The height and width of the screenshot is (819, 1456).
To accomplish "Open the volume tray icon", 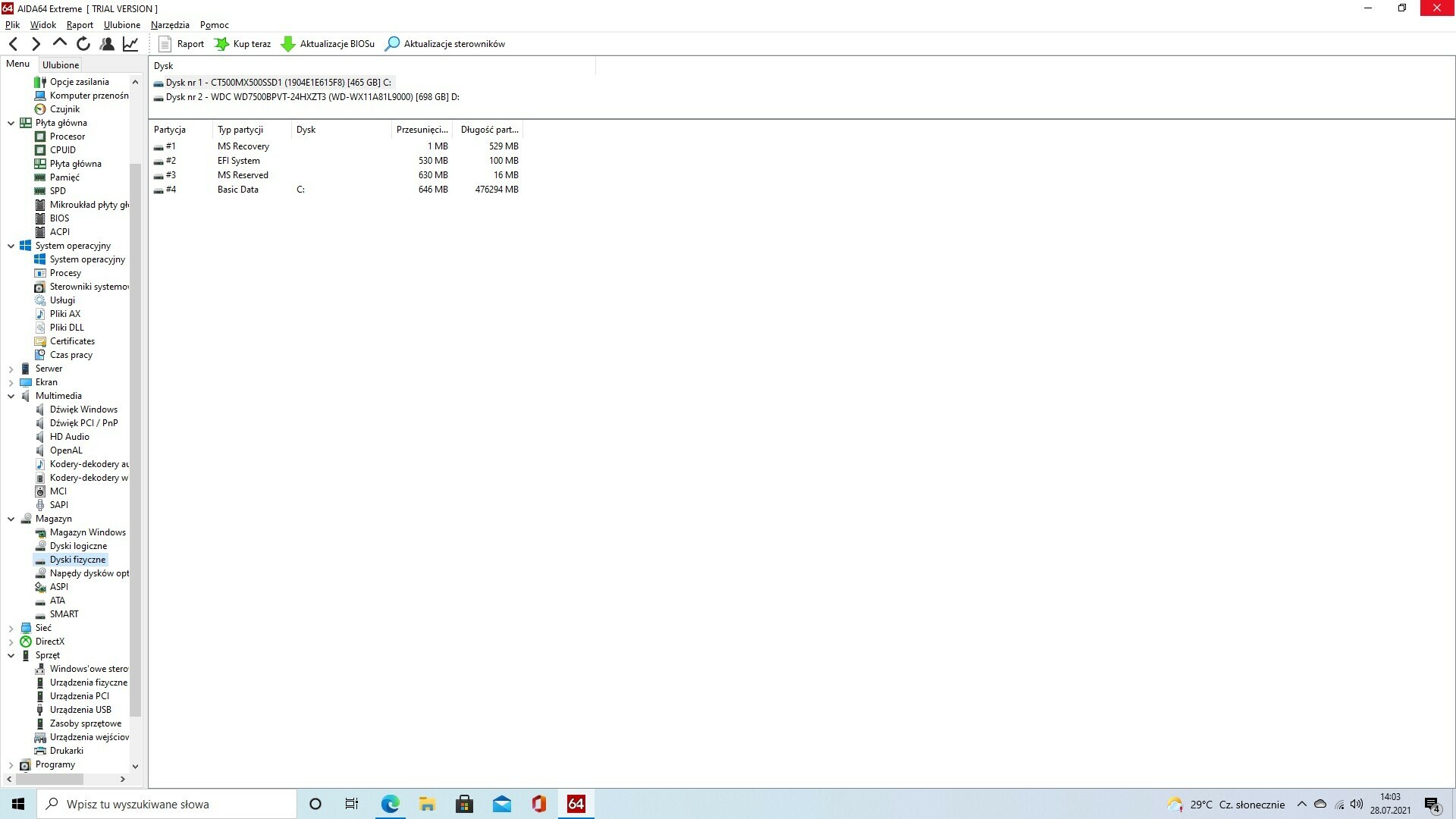I will pyautogui.click(x=1357, y=804).
